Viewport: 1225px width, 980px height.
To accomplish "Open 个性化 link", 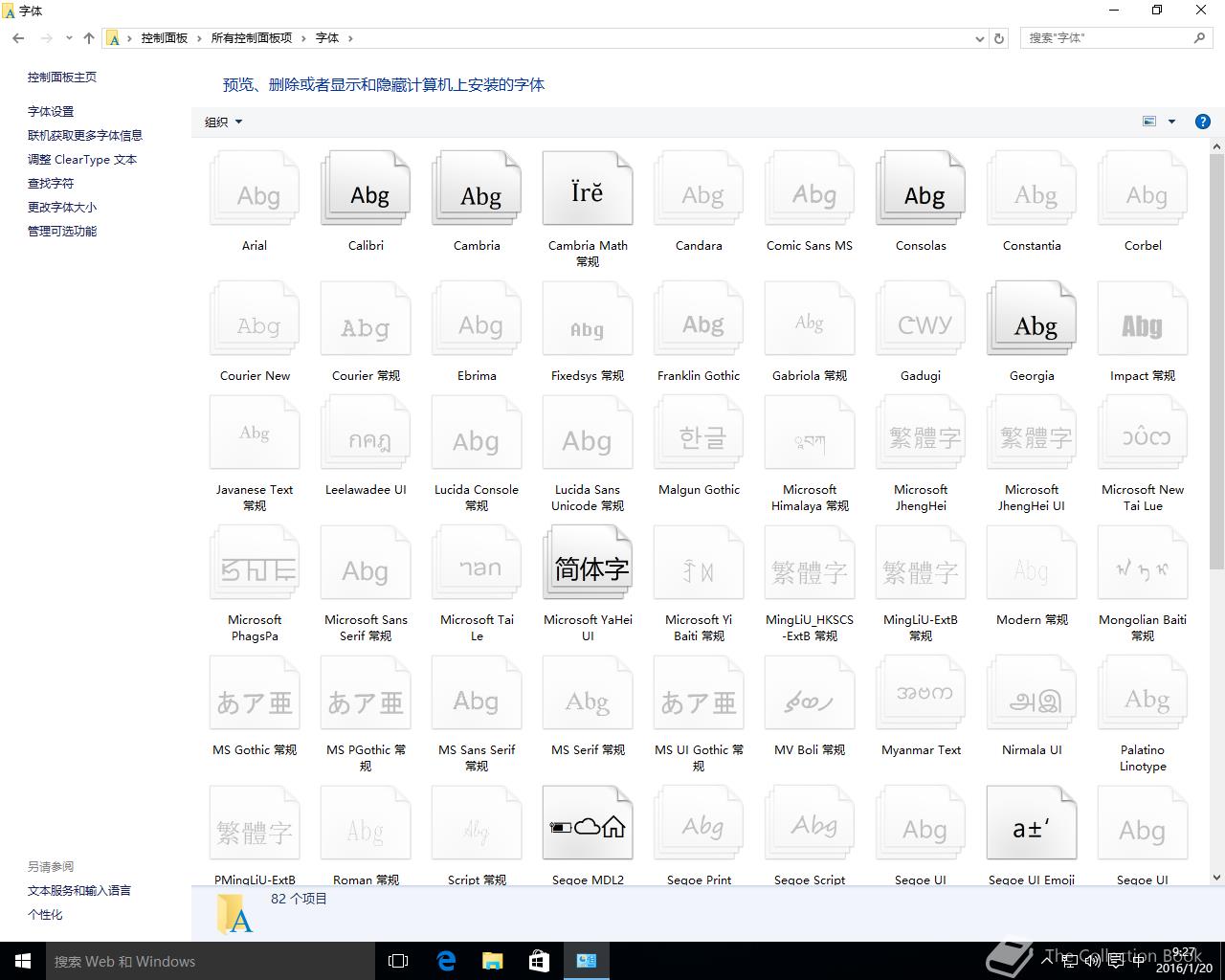I will [x=45, y=914].
